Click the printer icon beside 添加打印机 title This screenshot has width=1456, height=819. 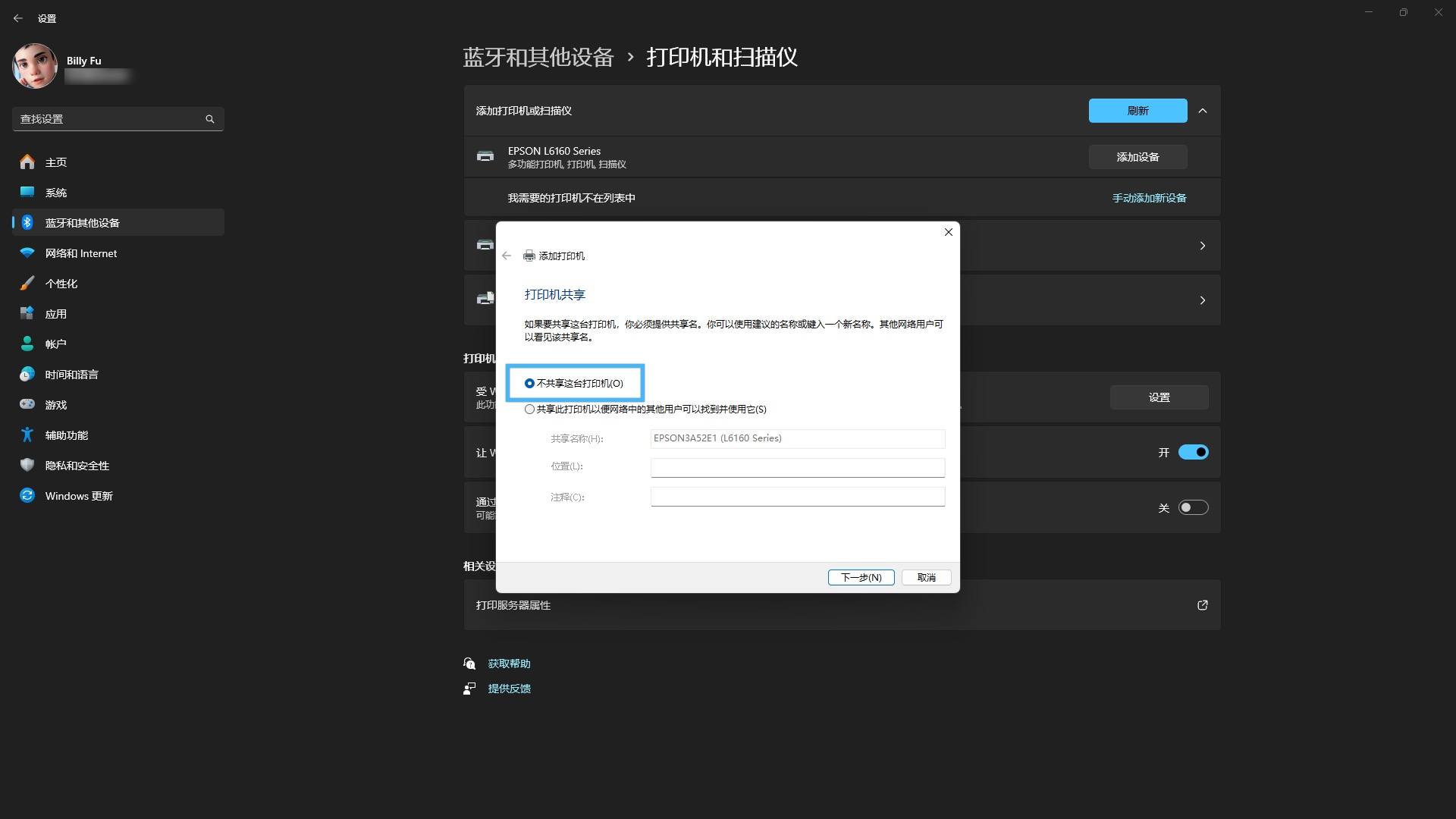point(529,256)
